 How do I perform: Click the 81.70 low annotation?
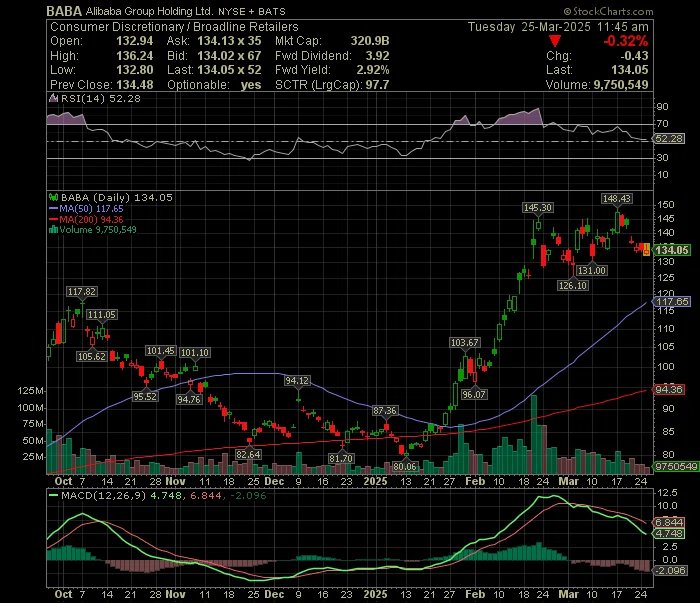tap(341, 458)
